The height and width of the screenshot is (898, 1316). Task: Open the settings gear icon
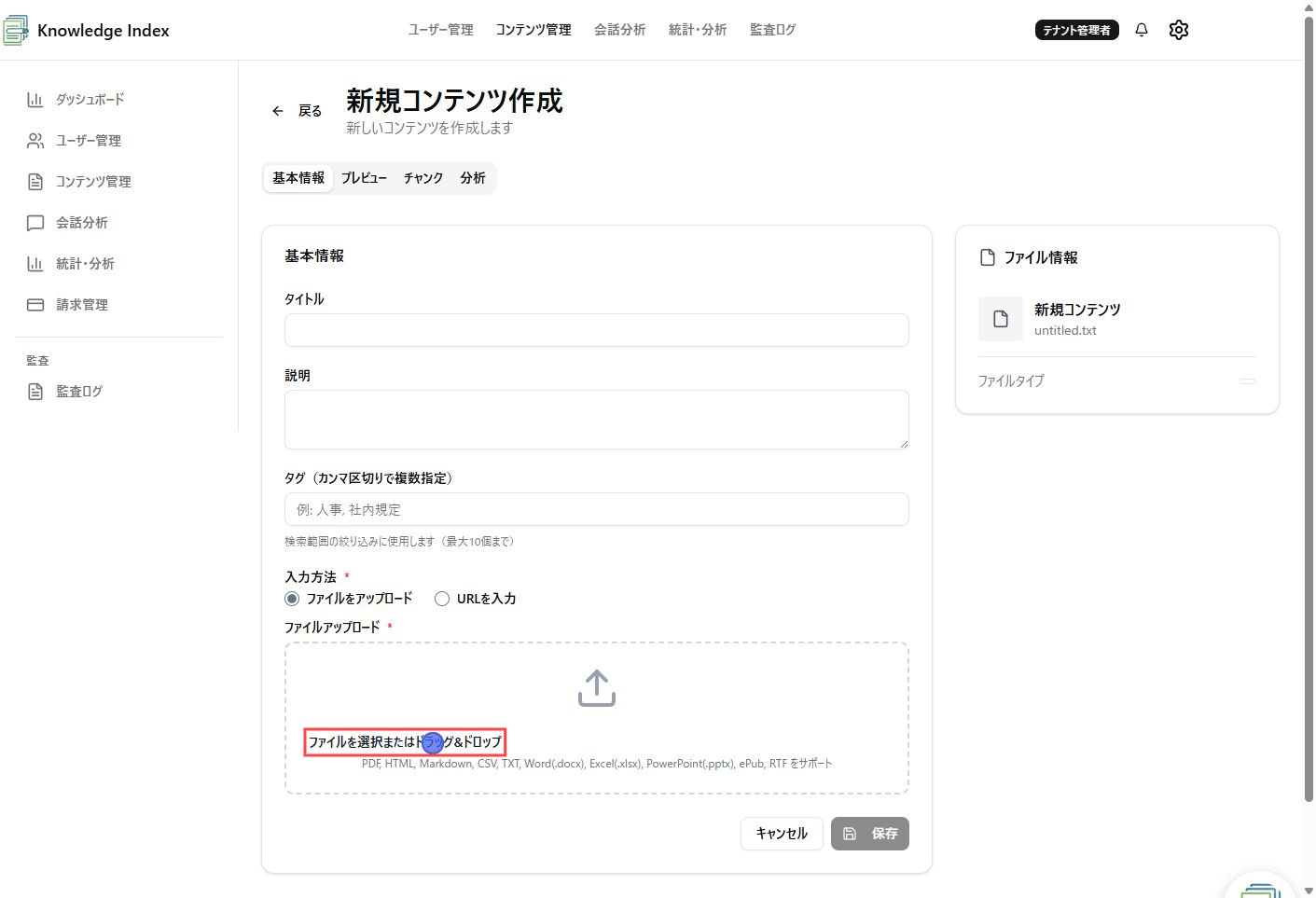[1179, 30]
